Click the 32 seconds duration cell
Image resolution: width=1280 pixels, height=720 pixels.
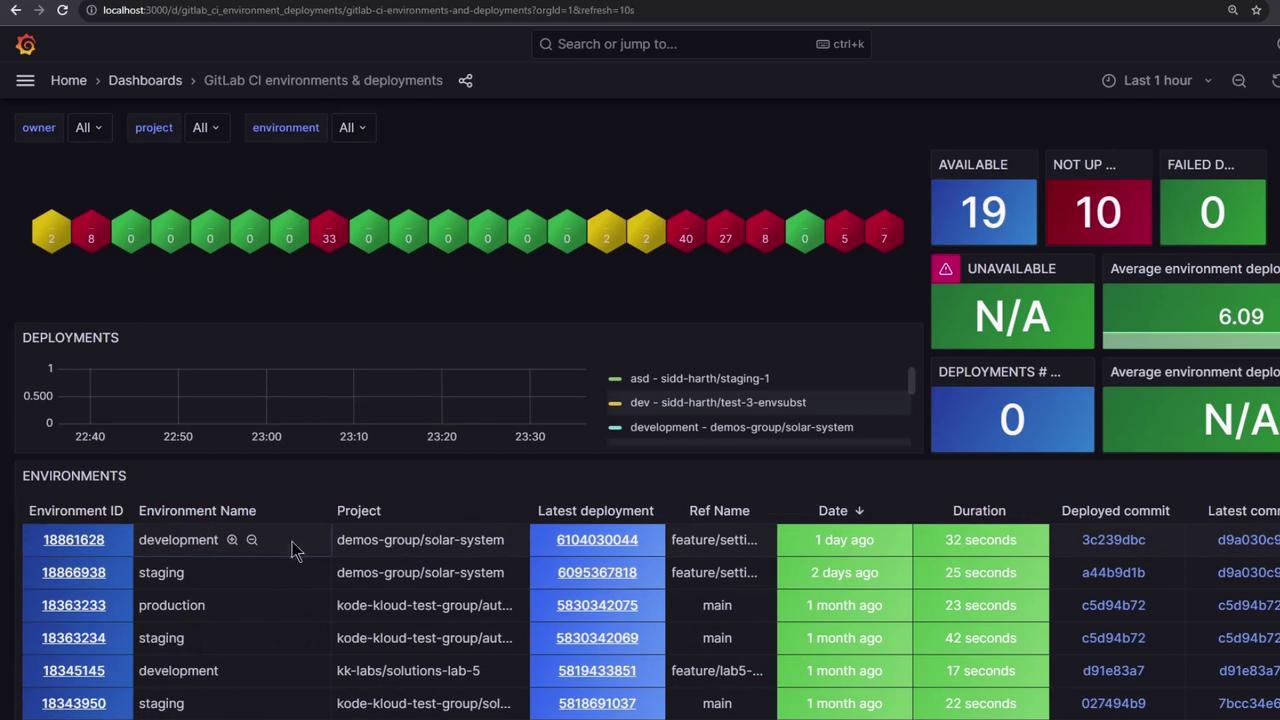click(x=980, y=540)
